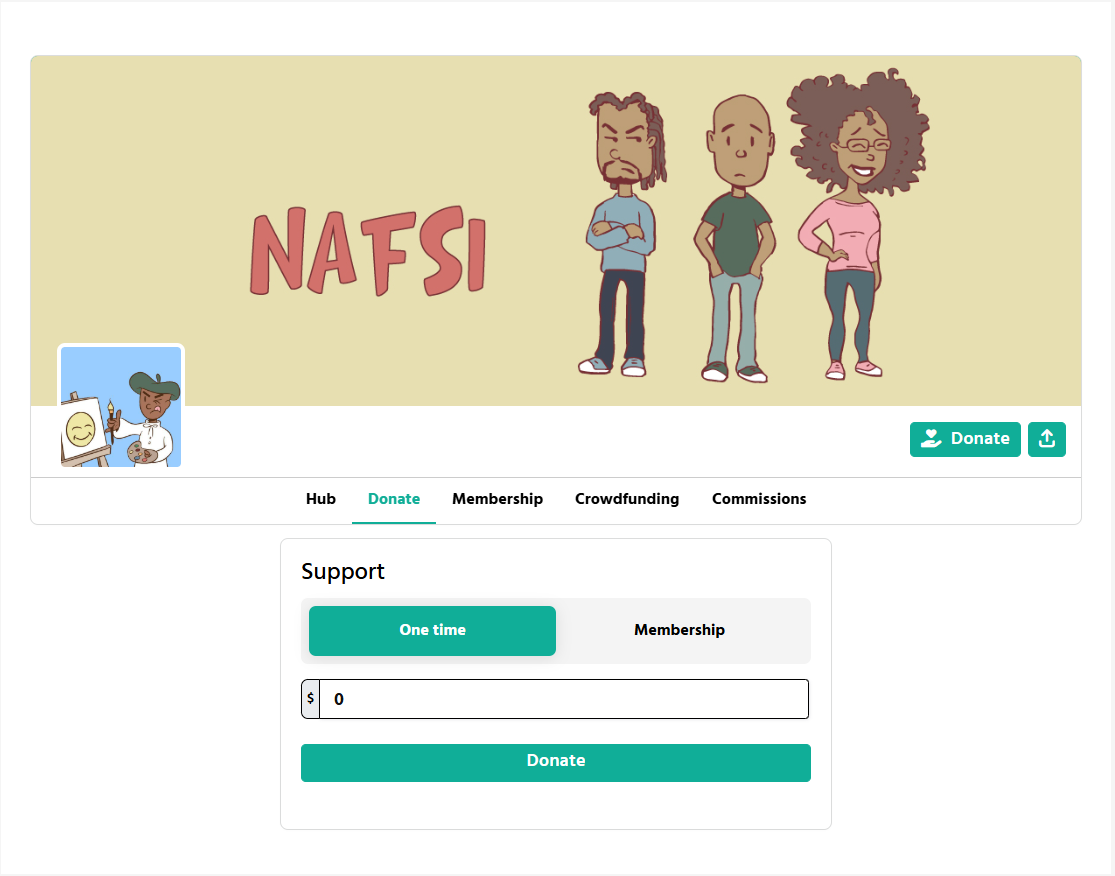Focus the donation amount input field
Screen dimensions: 1115x876
point(564,699)
